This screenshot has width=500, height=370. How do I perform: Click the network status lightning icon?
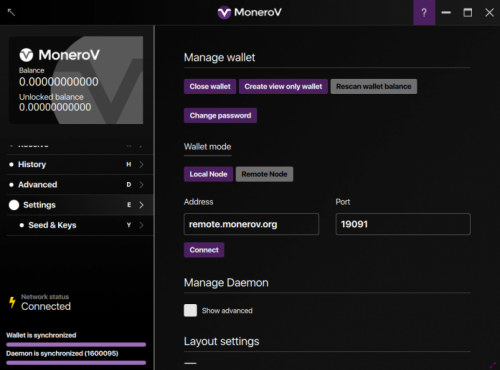[x=12, y=302]
